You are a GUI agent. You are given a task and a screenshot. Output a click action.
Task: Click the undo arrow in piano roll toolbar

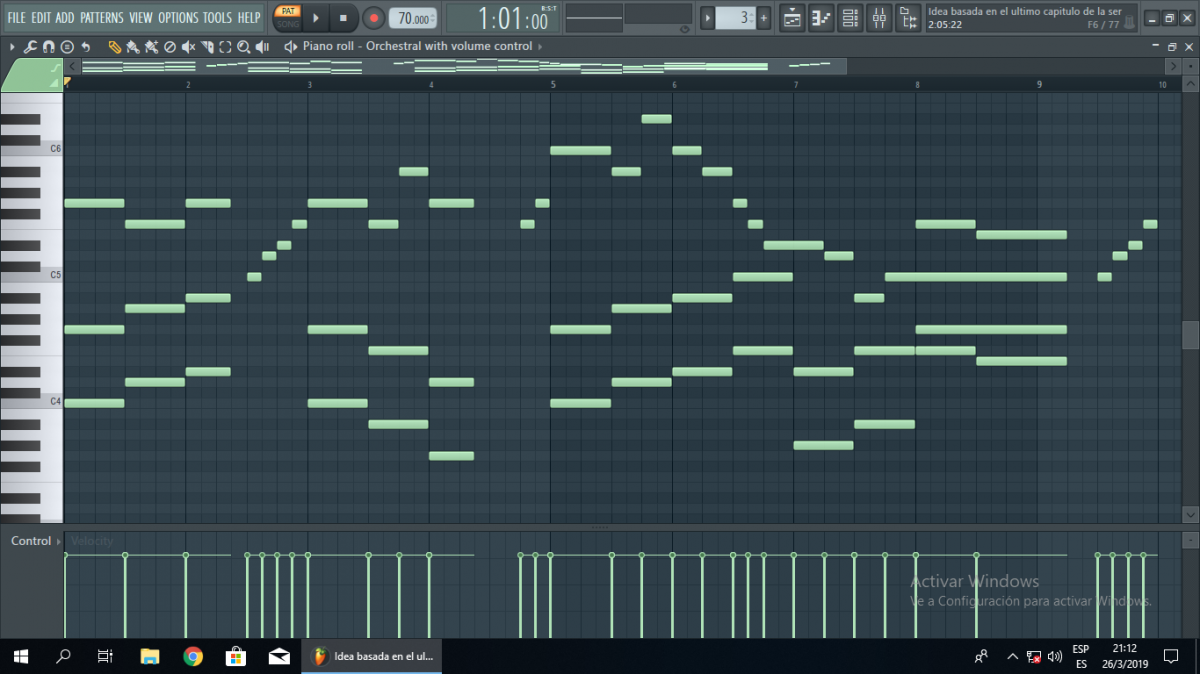pyautogui.click(x=86, y=47)
